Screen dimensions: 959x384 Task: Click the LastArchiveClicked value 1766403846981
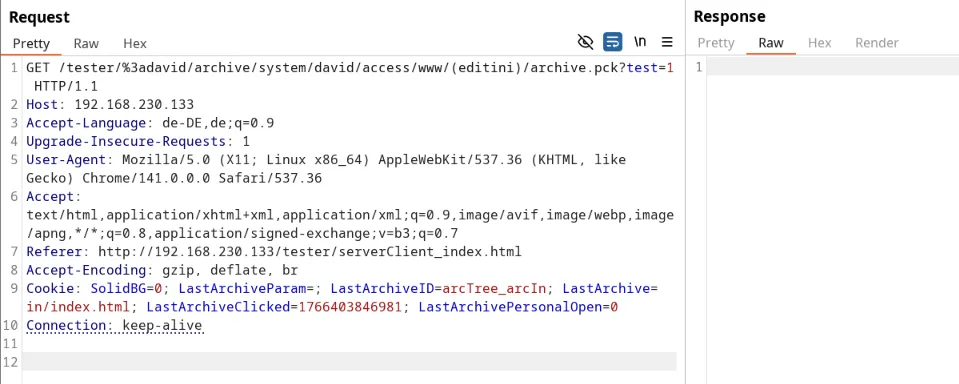[x=350, y=306]
